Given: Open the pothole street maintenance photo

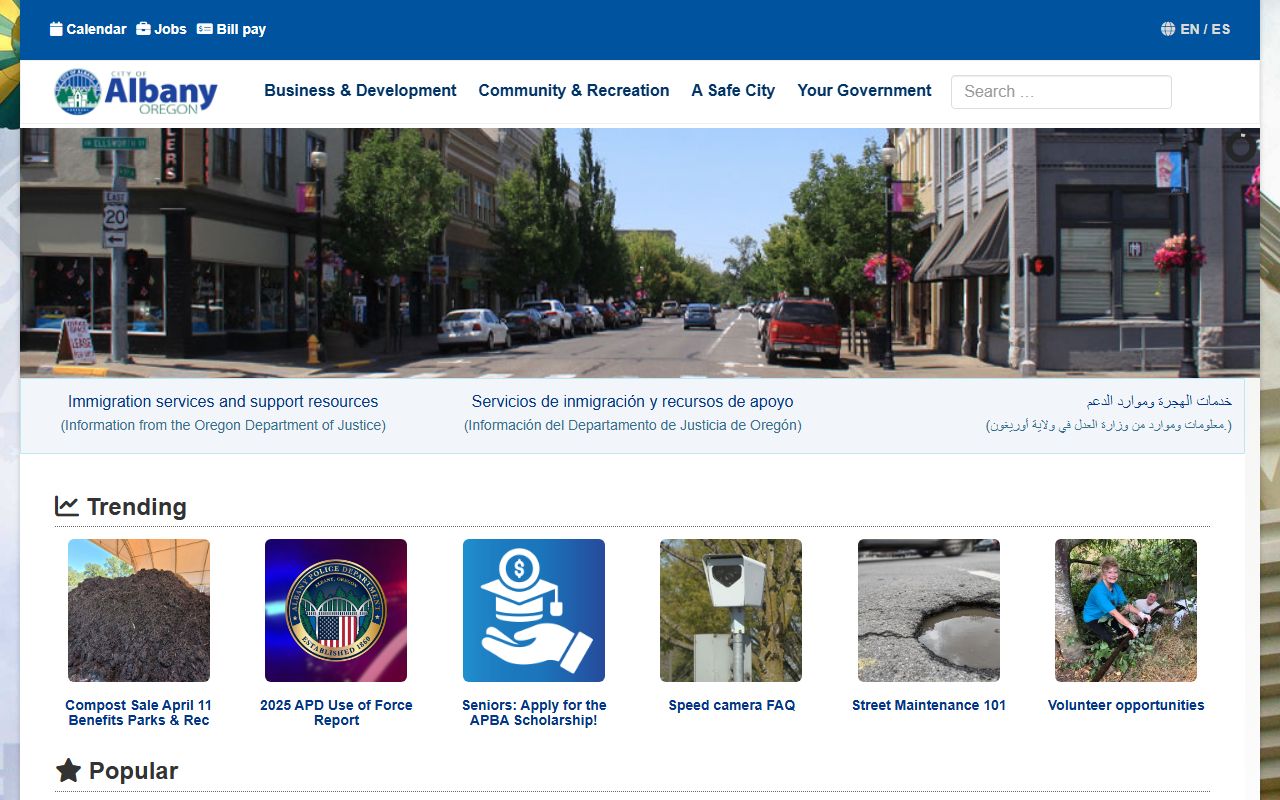Looking at the screenshot, I should [x=929, y=610].
